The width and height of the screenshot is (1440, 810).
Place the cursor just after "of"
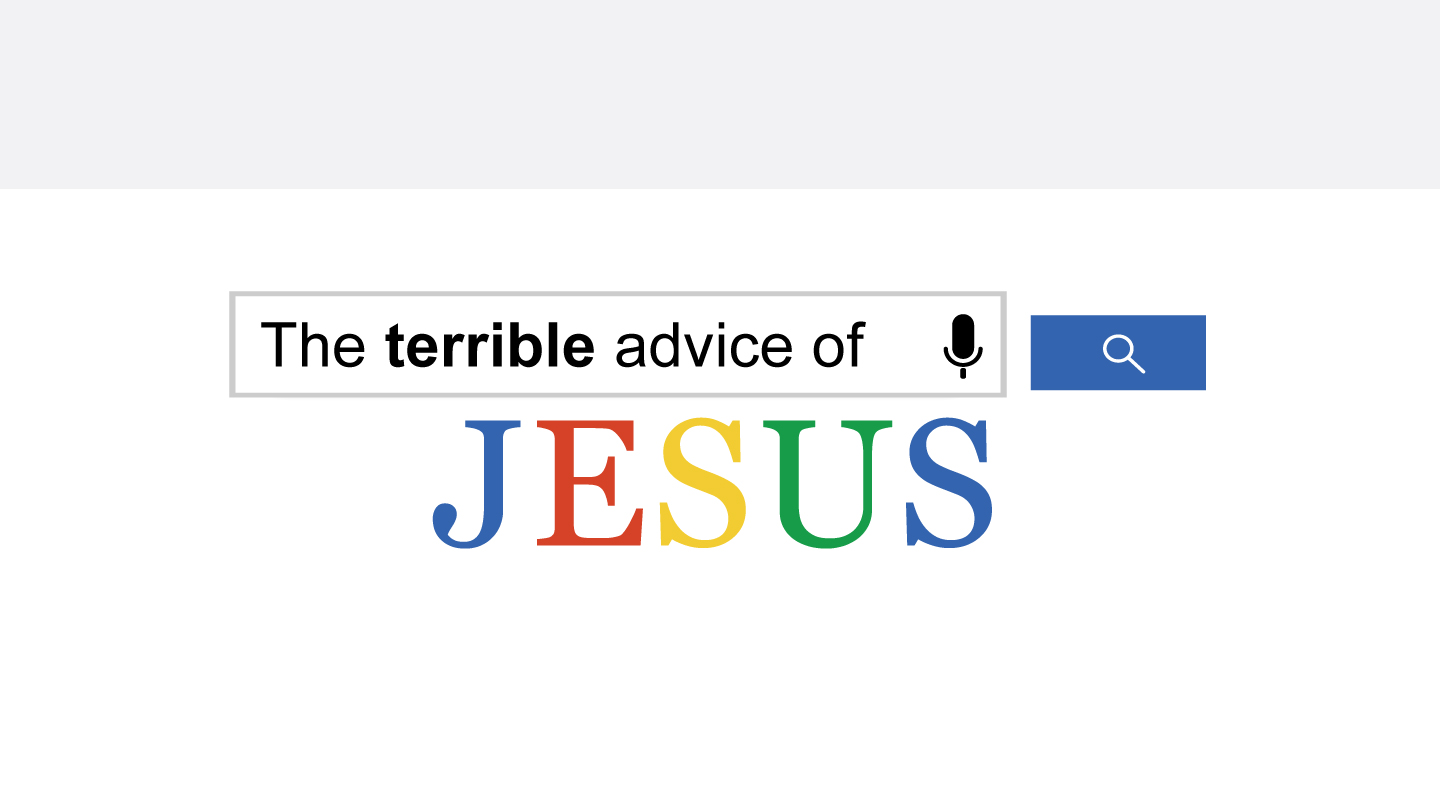tap(868, 346)
